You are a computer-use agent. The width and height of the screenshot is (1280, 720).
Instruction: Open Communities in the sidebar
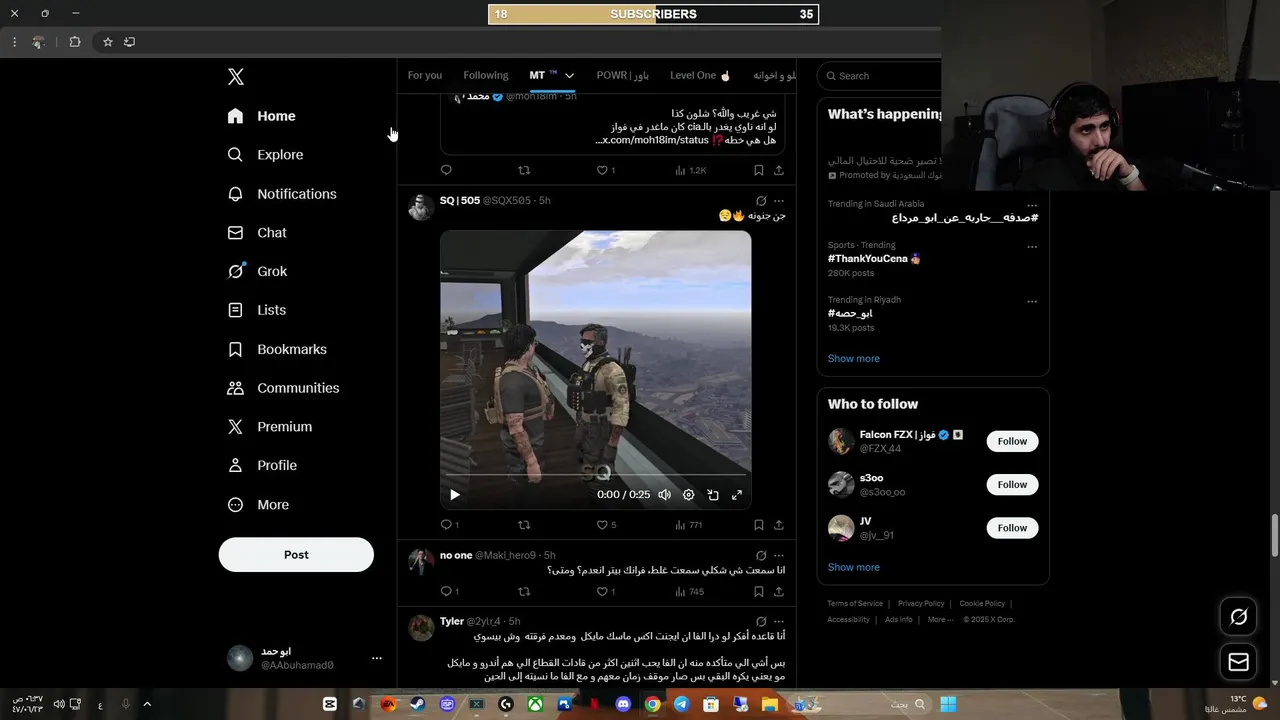coord(283,388)
